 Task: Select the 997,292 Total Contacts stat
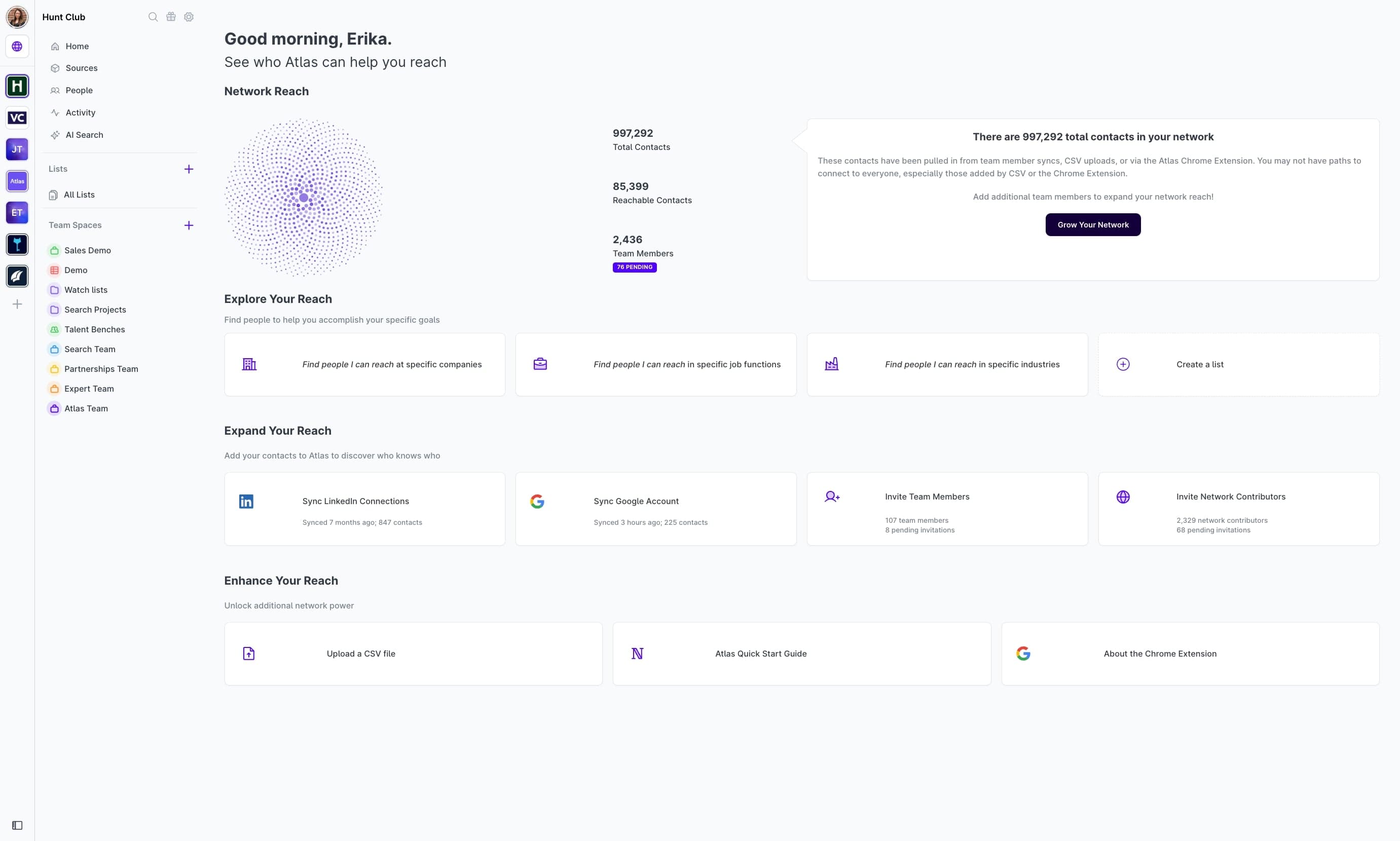(x=641, y=140)
